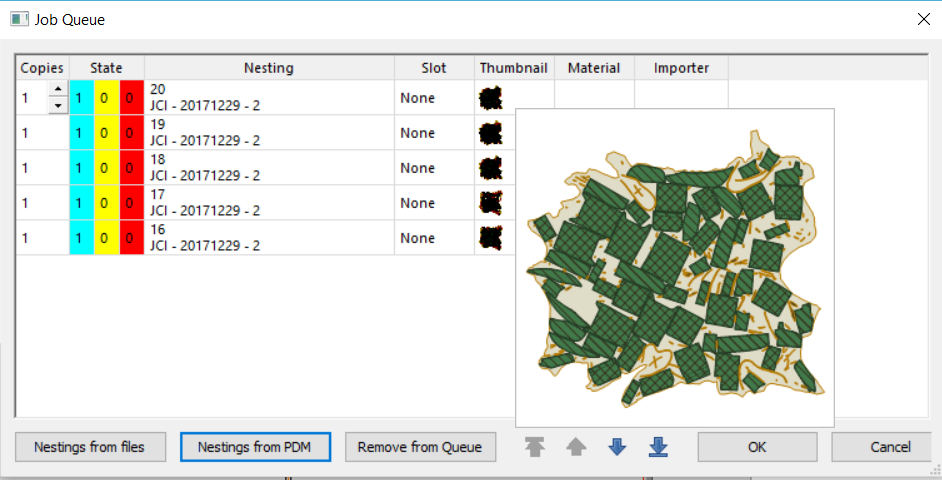The height and width of the screenshot is (480, 942).
Task: Click the State column header
Action: click(106, 68)
